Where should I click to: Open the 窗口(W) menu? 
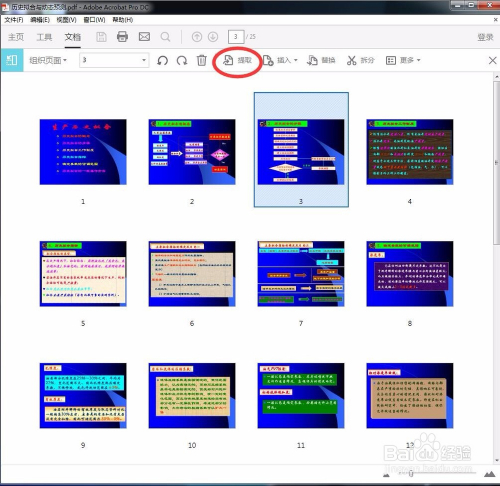coord(94,20)
